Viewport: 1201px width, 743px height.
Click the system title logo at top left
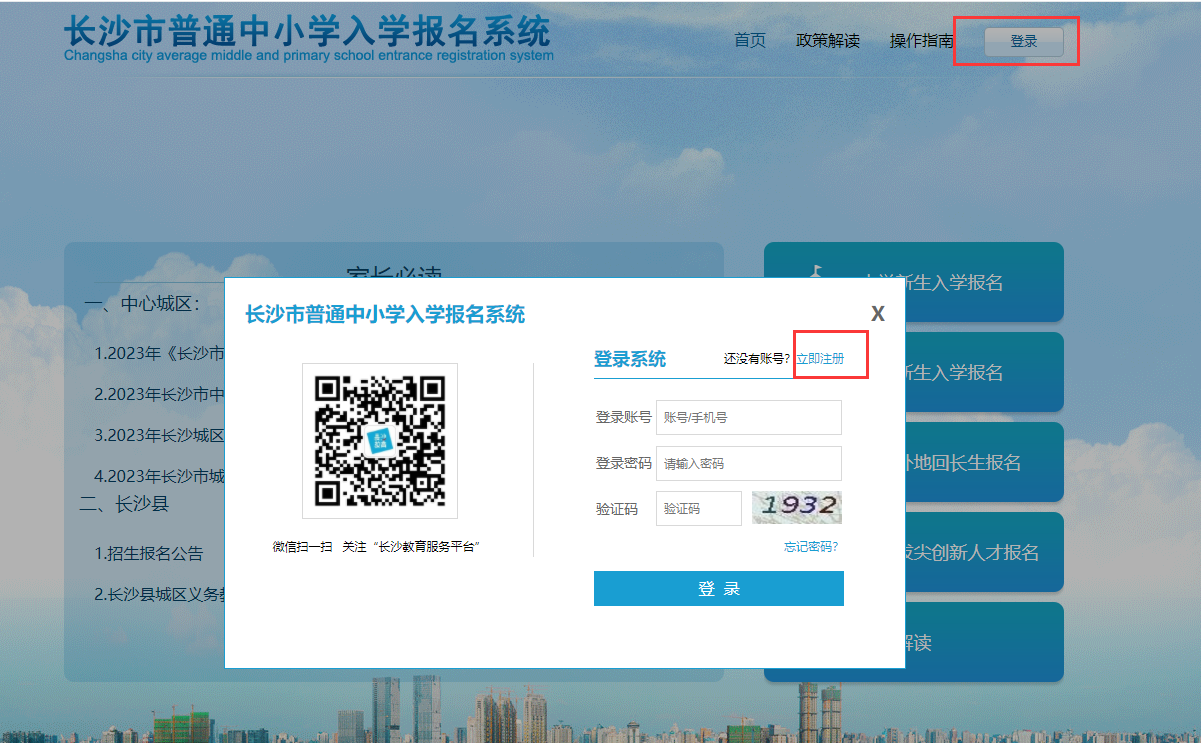click(307, 38)
